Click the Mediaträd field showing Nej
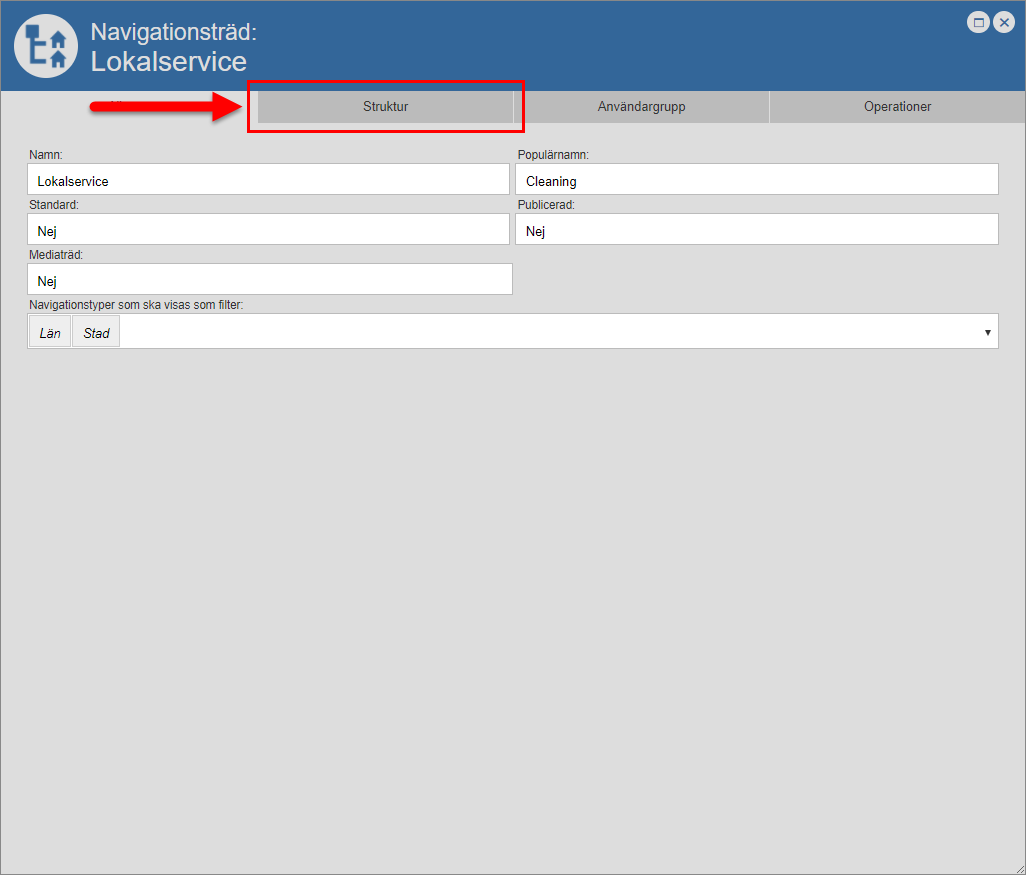 click(x=270, y=280)
